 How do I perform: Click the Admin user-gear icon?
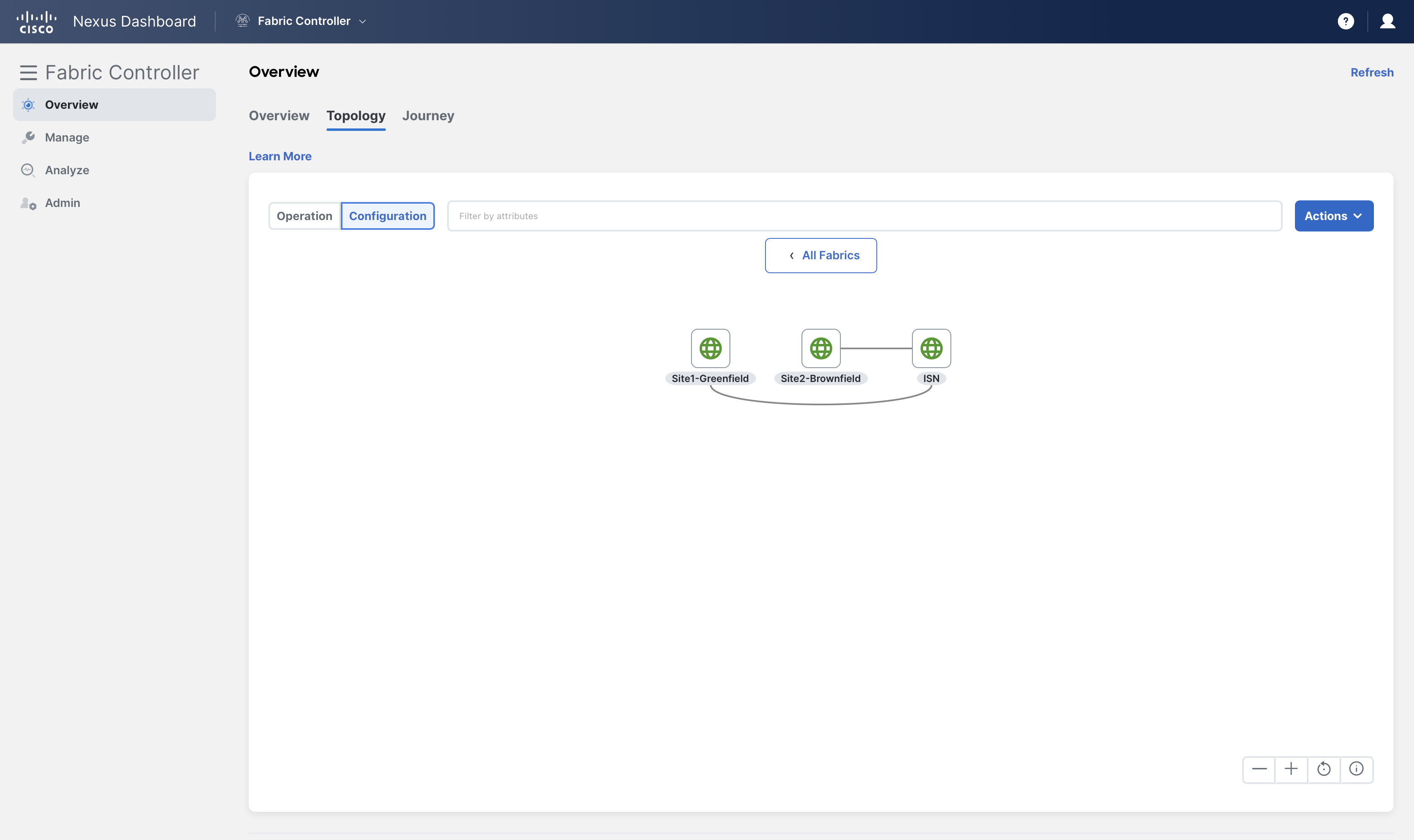28,203
